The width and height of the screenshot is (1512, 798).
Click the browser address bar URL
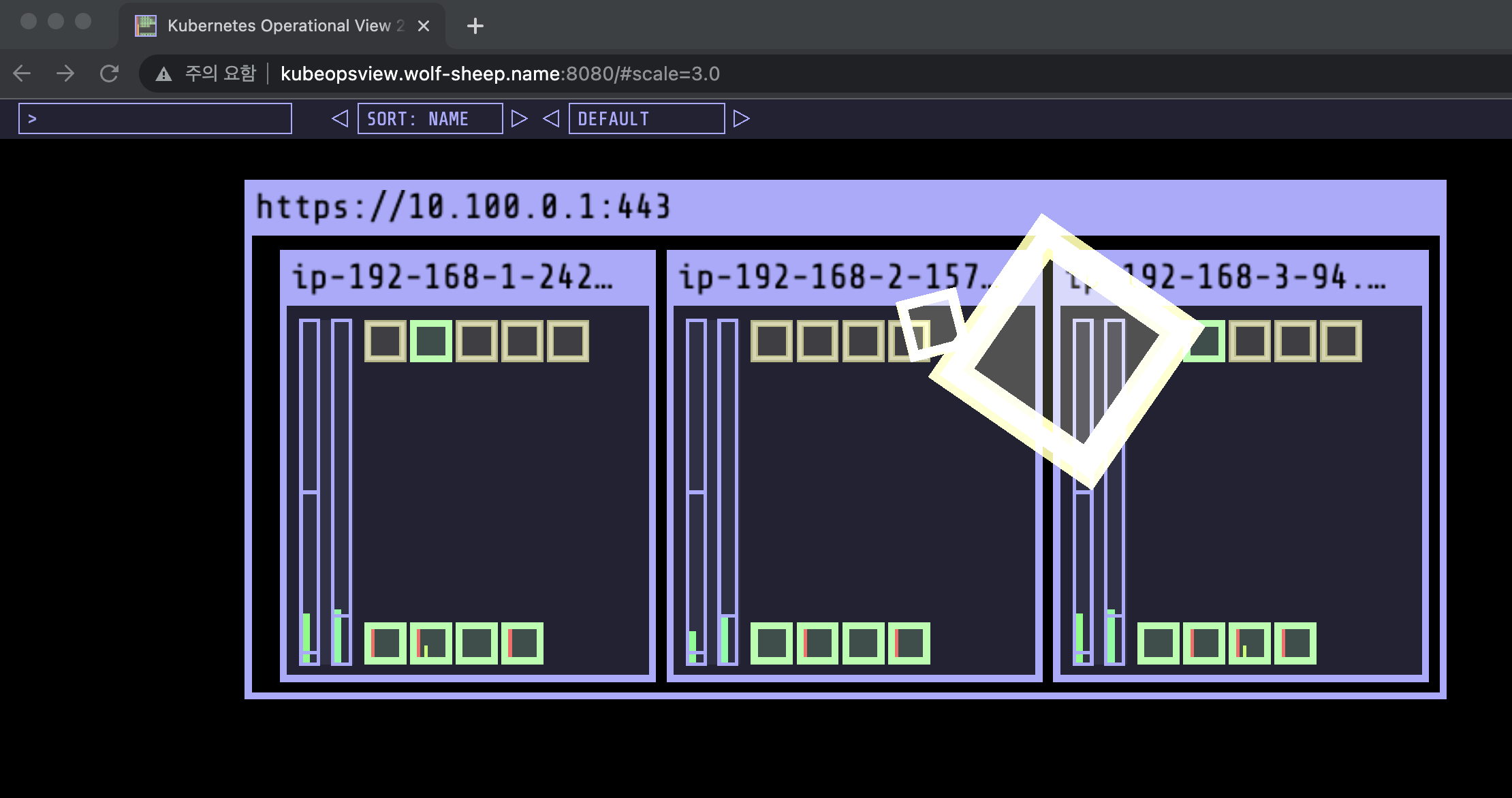499,74
